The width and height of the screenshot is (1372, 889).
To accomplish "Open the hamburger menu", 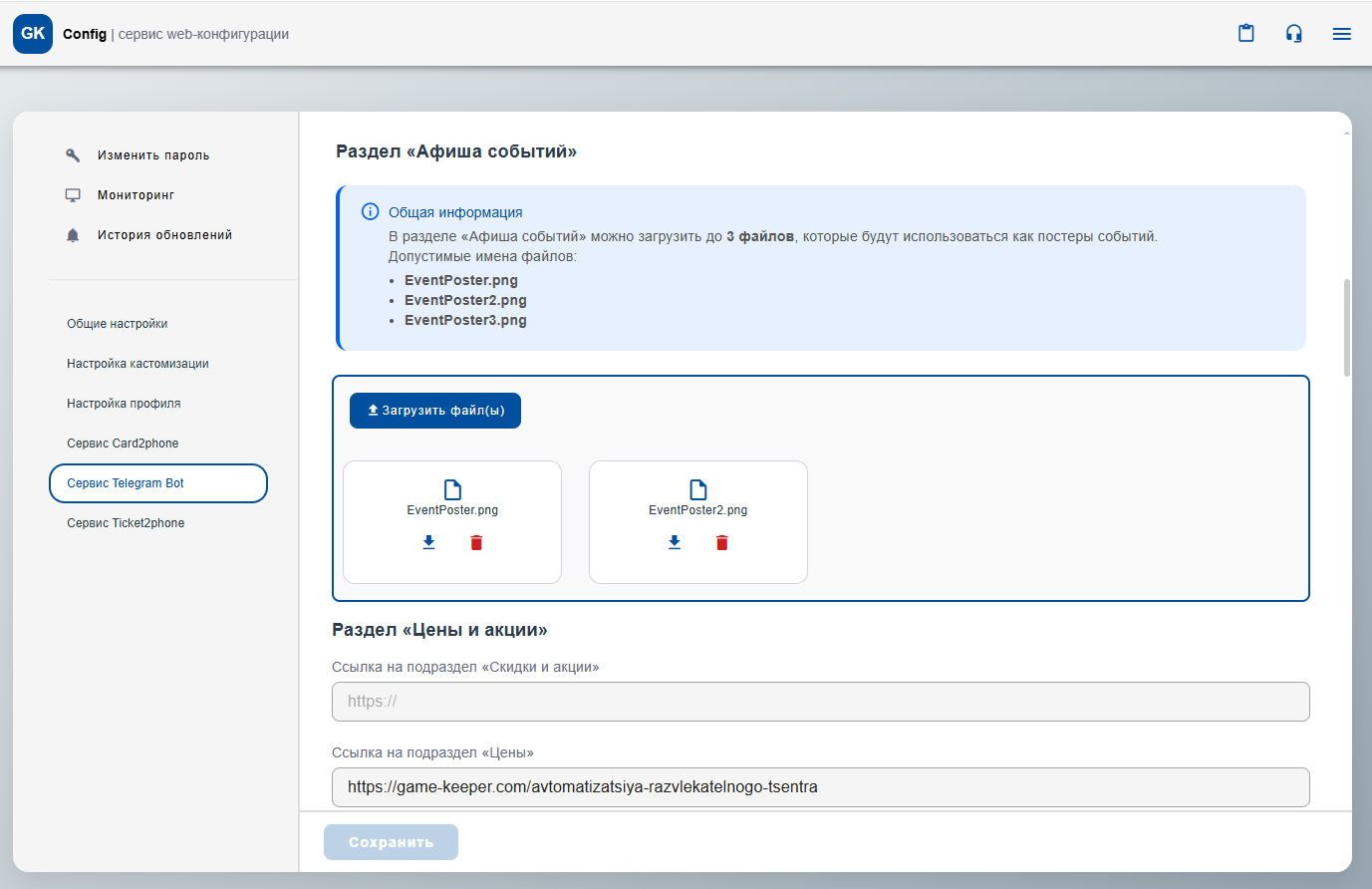I will click(x=1341, y=34).
